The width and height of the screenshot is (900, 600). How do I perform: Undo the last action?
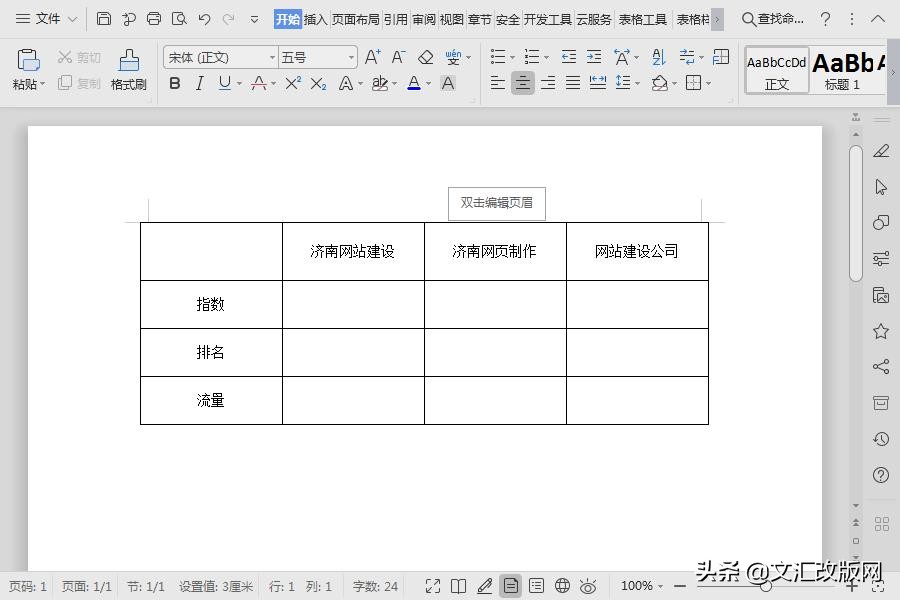tap(205, 17)
